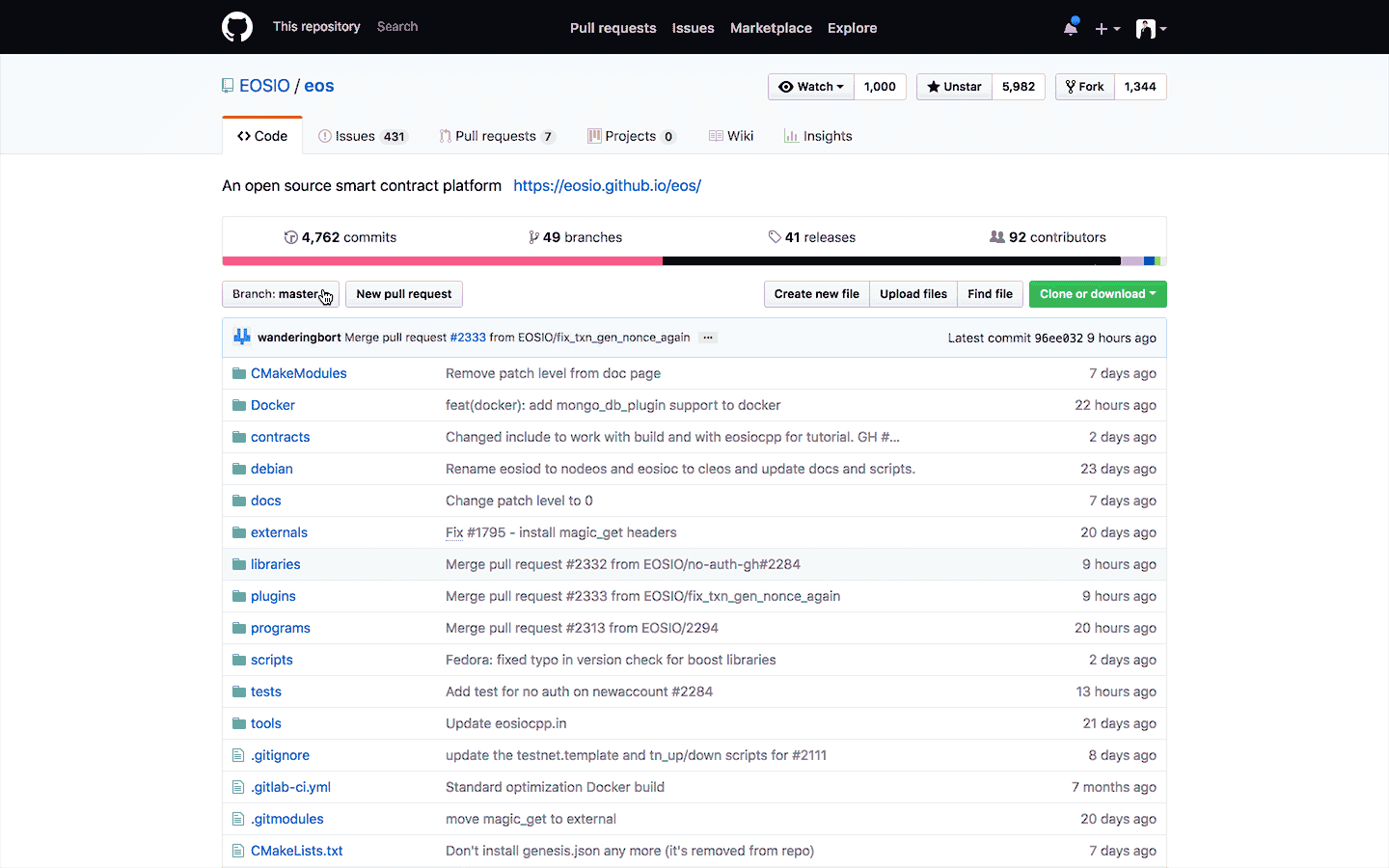Viewport: 1389px width, 868px height.
Task: Open the Watch dropdown
Action: tap(811, 87)
